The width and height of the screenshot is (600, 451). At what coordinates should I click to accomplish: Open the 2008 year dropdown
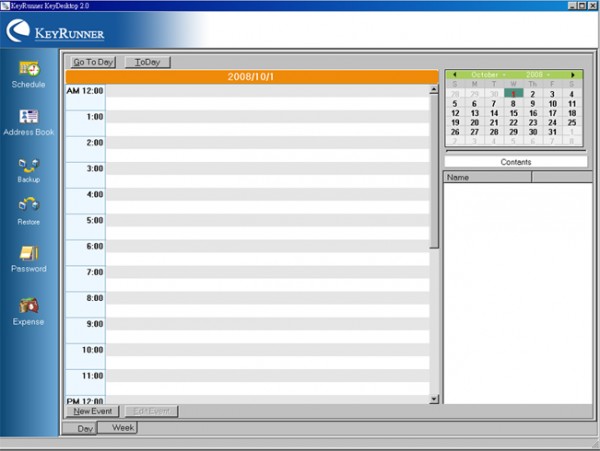[538, 75]
